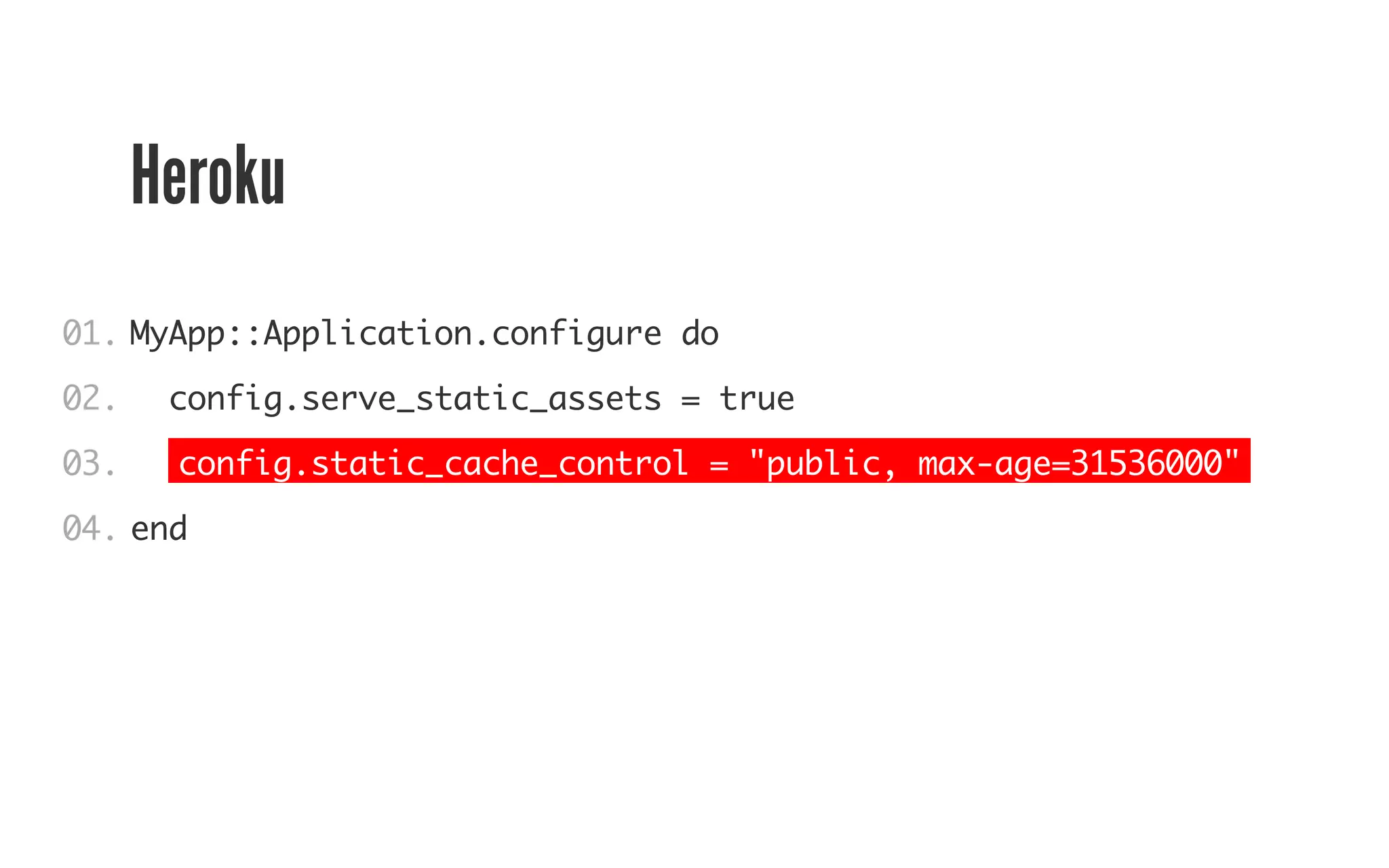Click the Heroku slide title
Image resolution: width=1389 pixels, height=868 pixels.
point(208,175)
